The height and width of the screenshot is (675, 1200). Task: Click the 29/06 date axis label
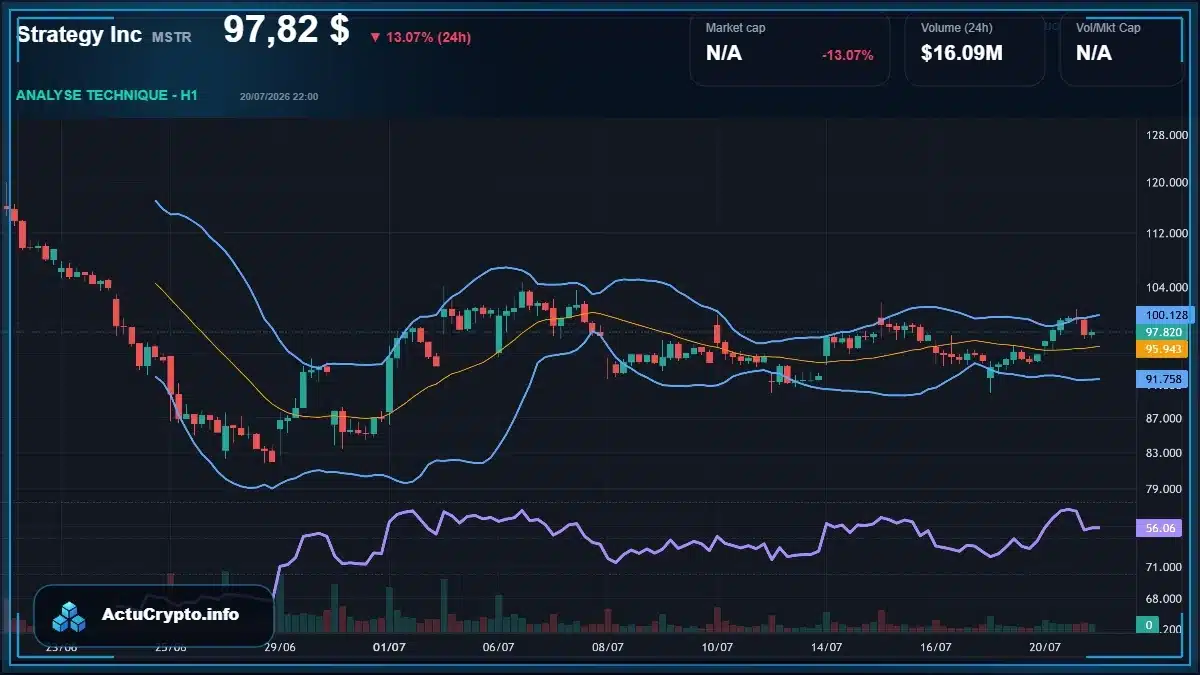tap(279, 648)
